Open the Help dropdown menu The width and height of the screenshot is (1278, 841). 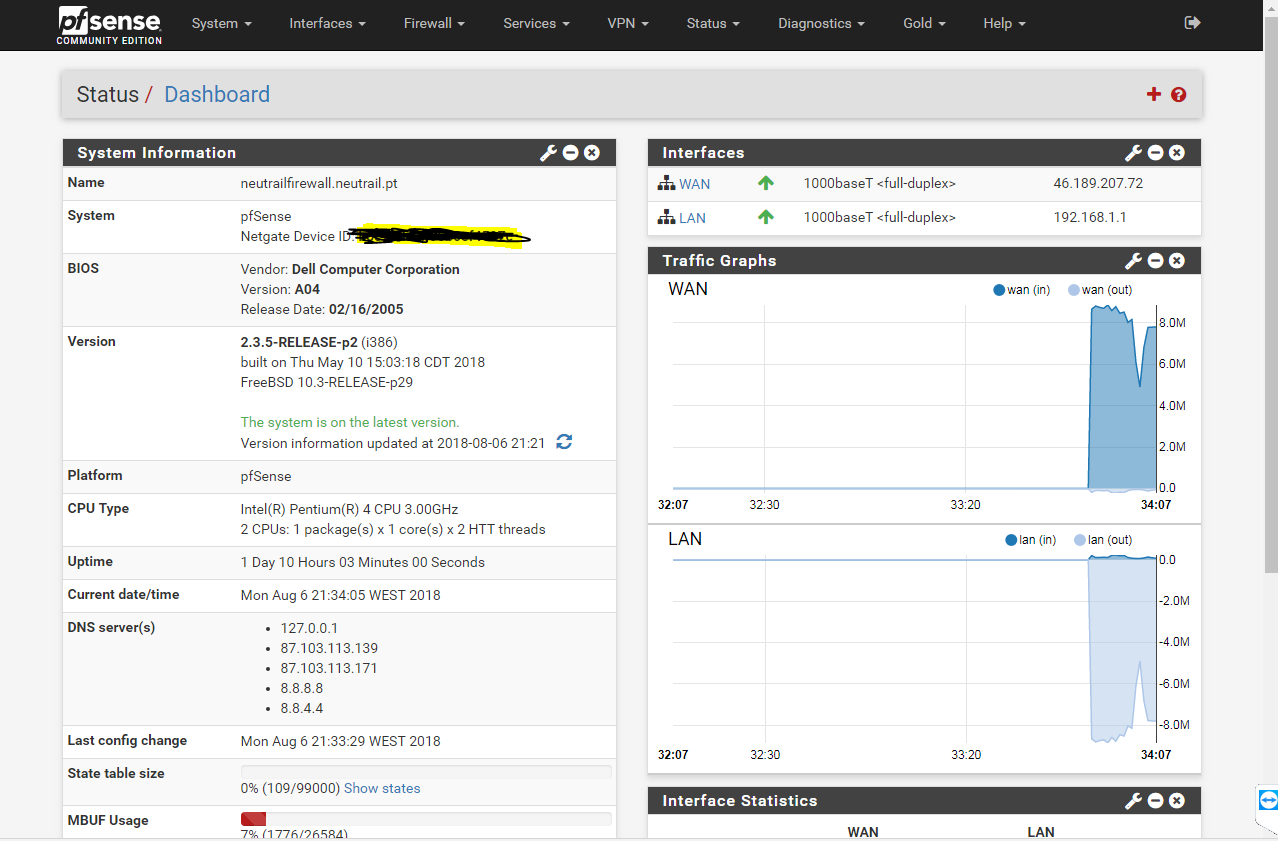point(1004,23)
